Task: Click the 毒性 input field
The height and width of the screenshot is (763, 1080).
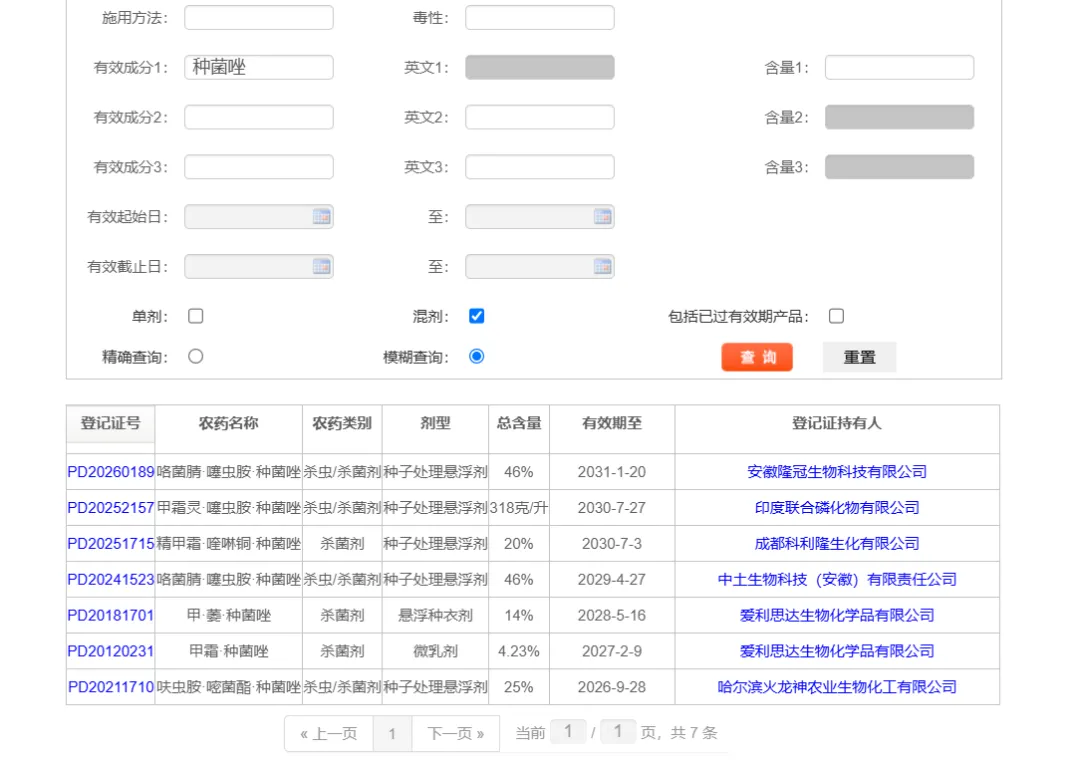Action: (540, 16)
